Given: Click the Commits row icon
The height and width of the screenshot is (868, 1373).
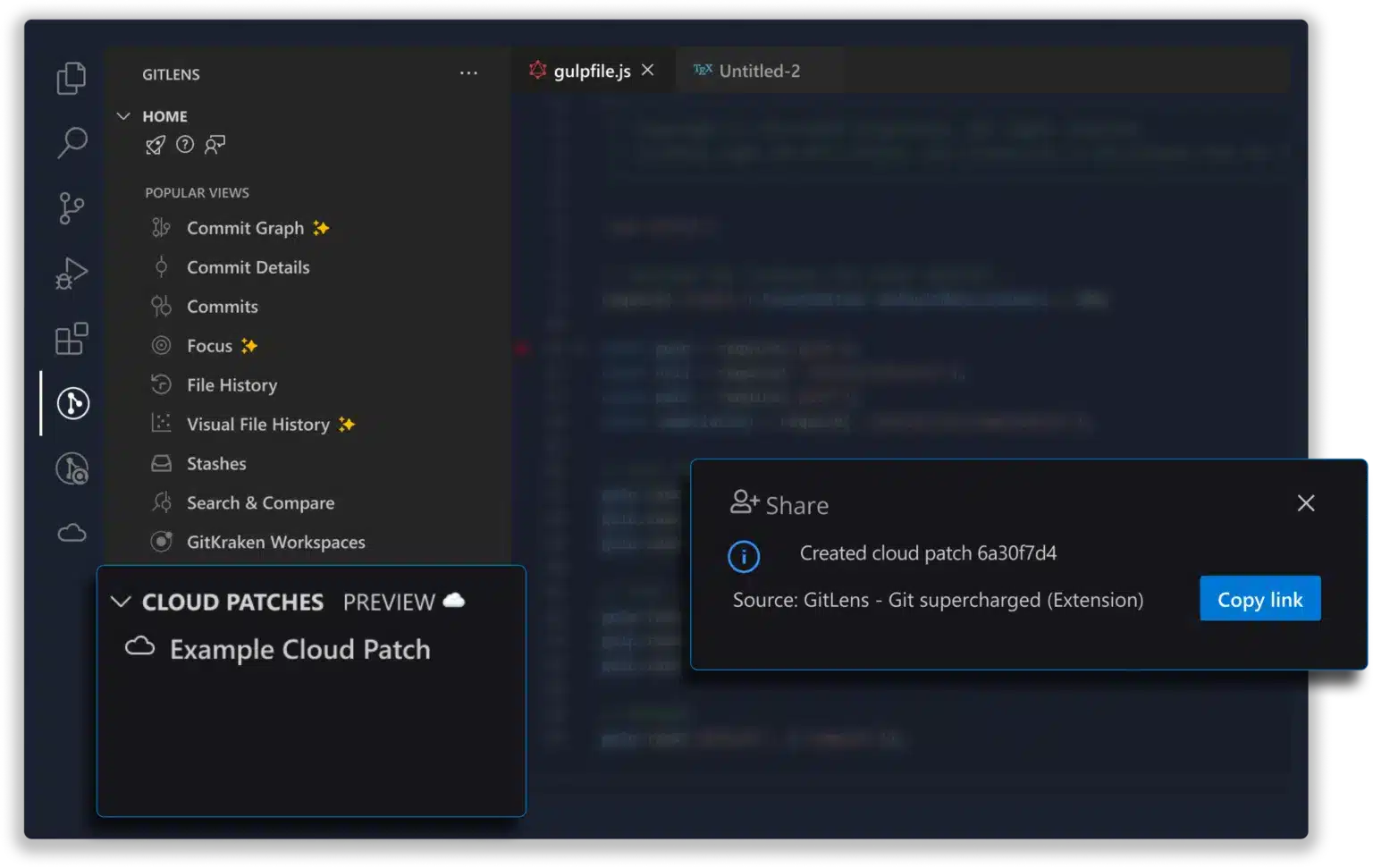Looking at the screenshot, I should [x=161, y=306].
